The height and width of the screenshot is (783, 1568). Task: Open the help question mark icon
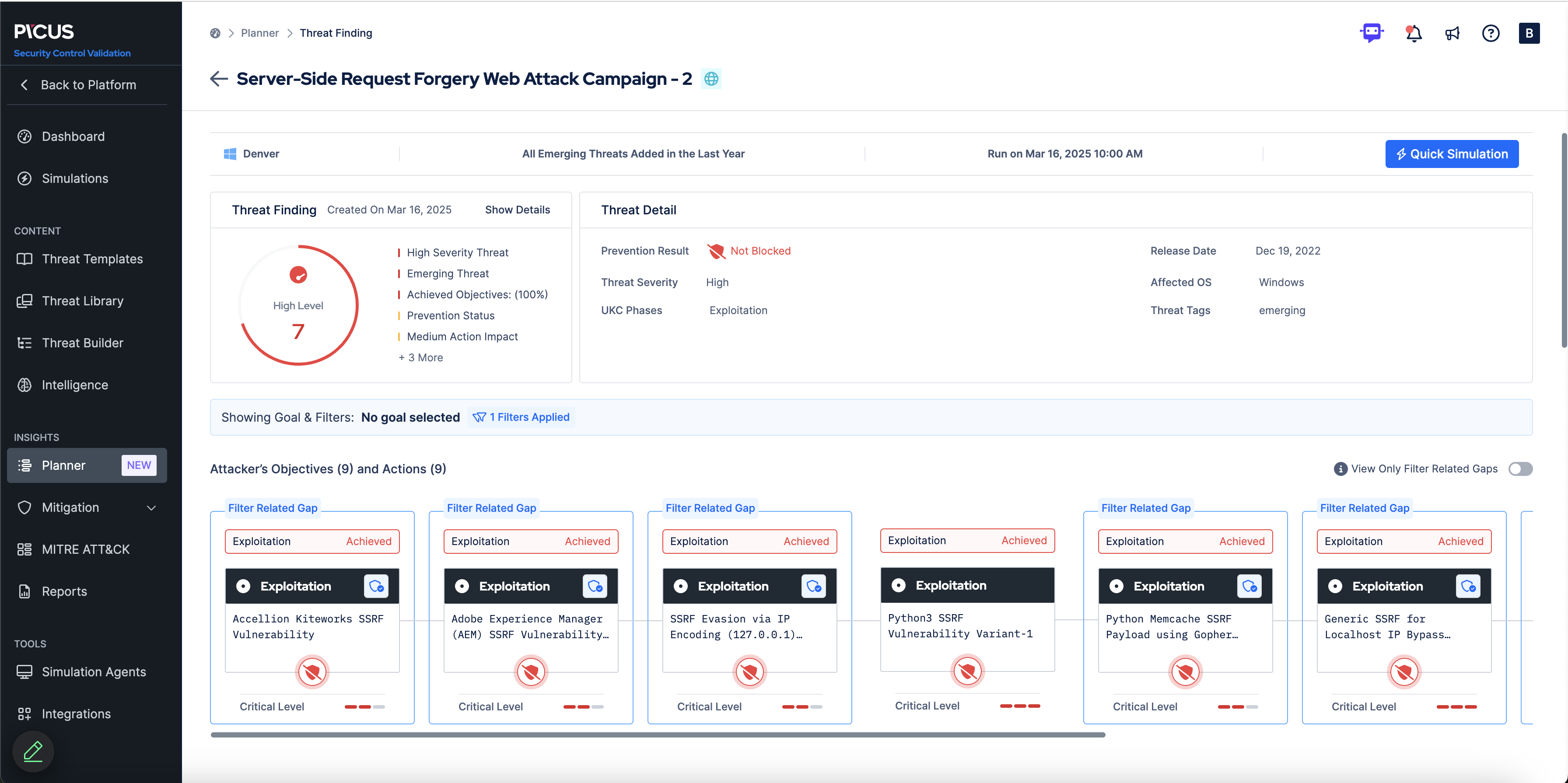[1490, 33]
